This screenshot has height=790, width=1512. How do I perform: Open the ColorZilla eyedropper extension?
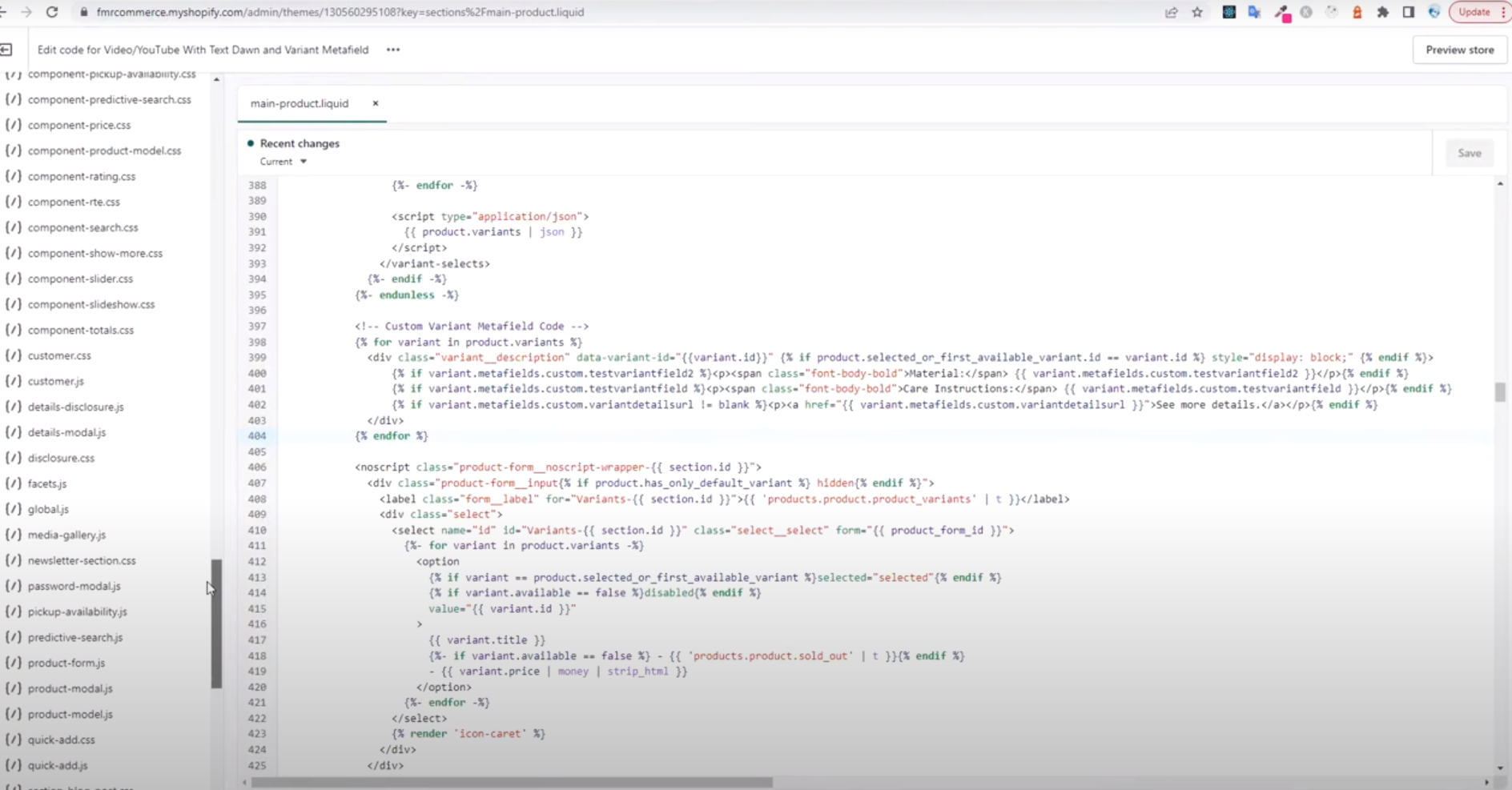pos(1281,13)
